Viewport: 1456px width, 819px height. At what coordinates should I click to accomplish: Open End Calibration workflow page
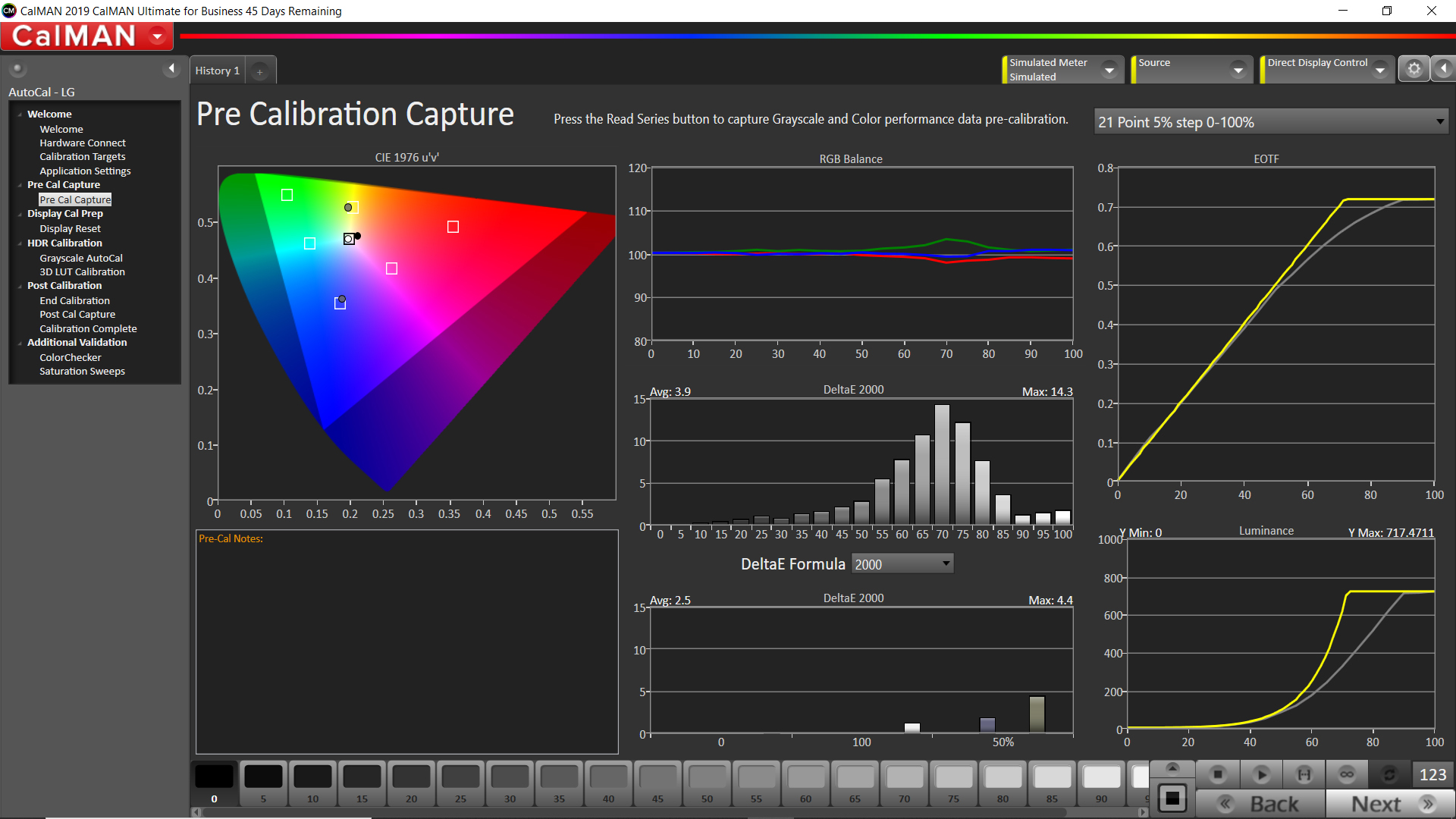74,300
